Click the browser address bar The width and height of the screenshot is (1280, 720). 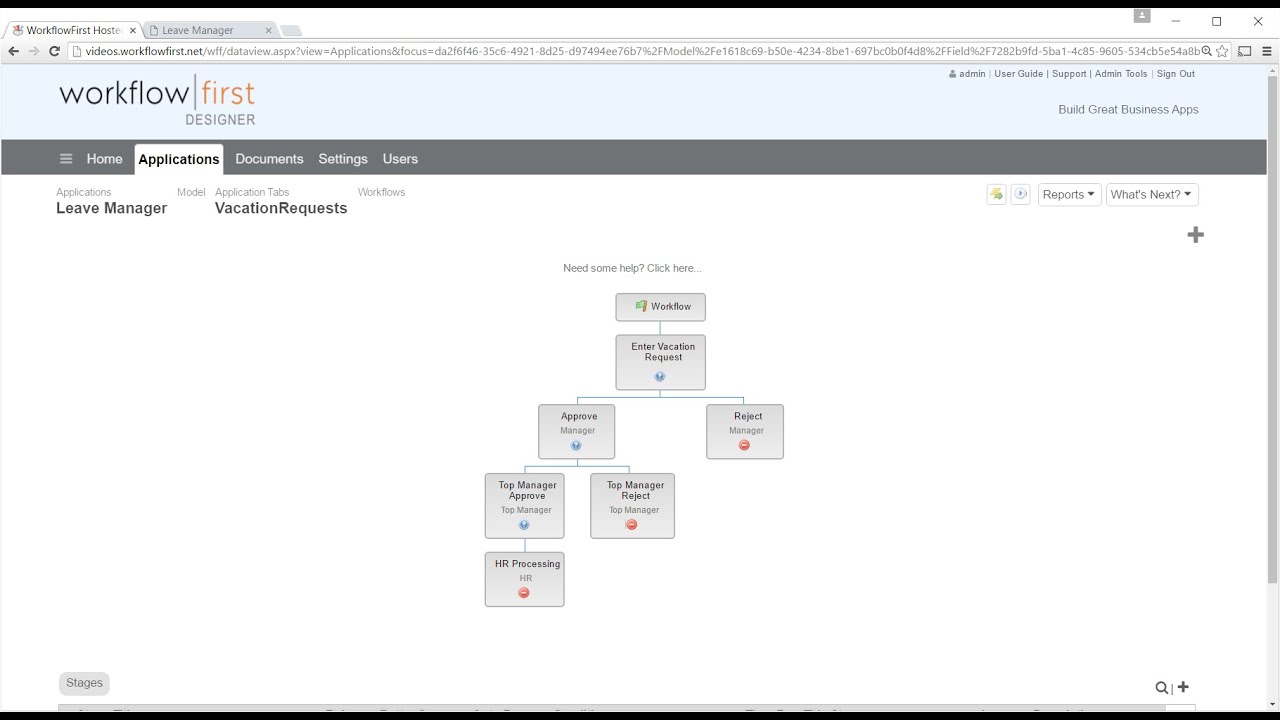(640, 51)
